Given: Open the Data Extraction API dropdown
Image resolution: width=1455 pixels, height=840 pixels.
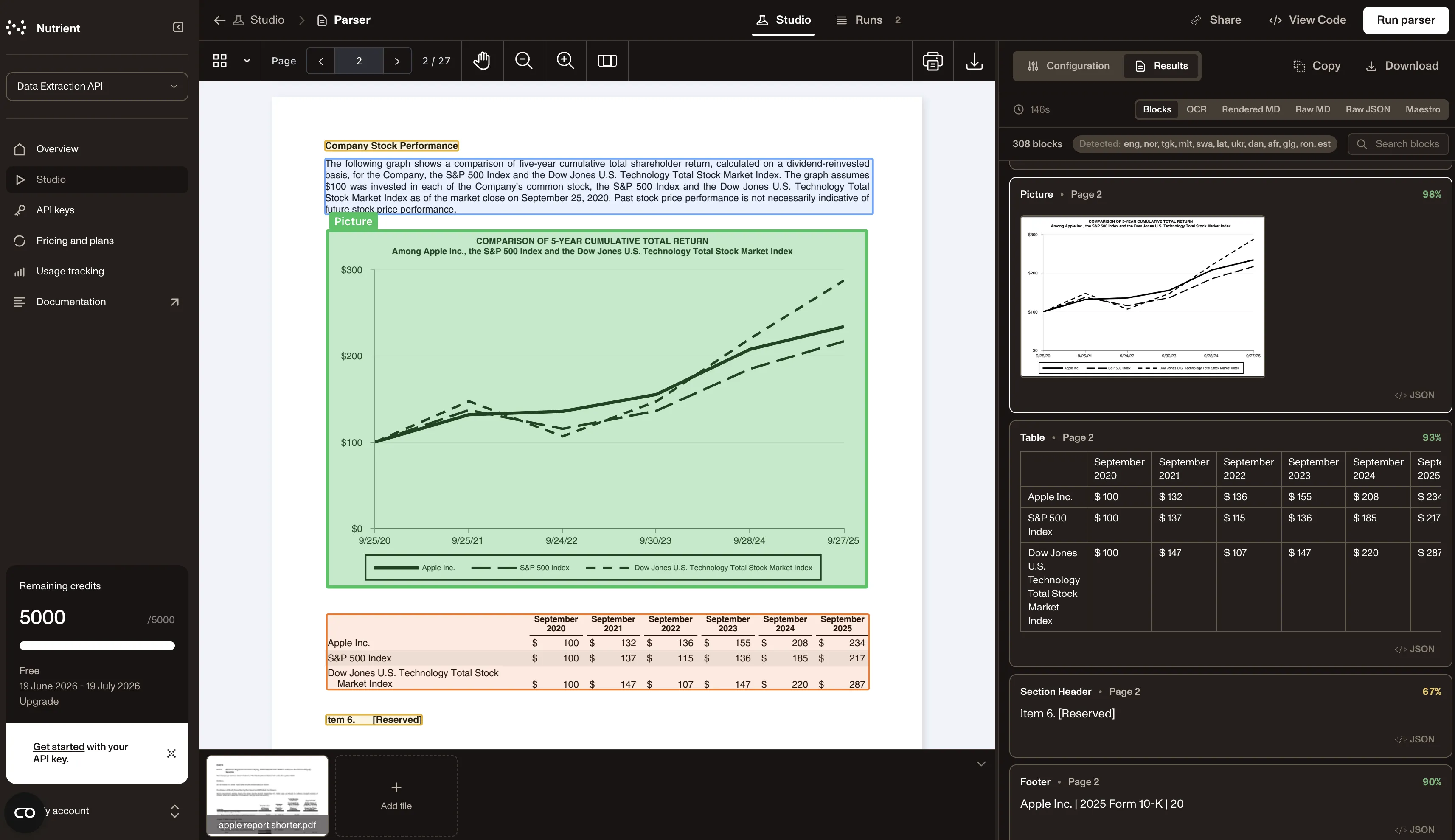Looking at the screenshot, I should coord(97,86).
